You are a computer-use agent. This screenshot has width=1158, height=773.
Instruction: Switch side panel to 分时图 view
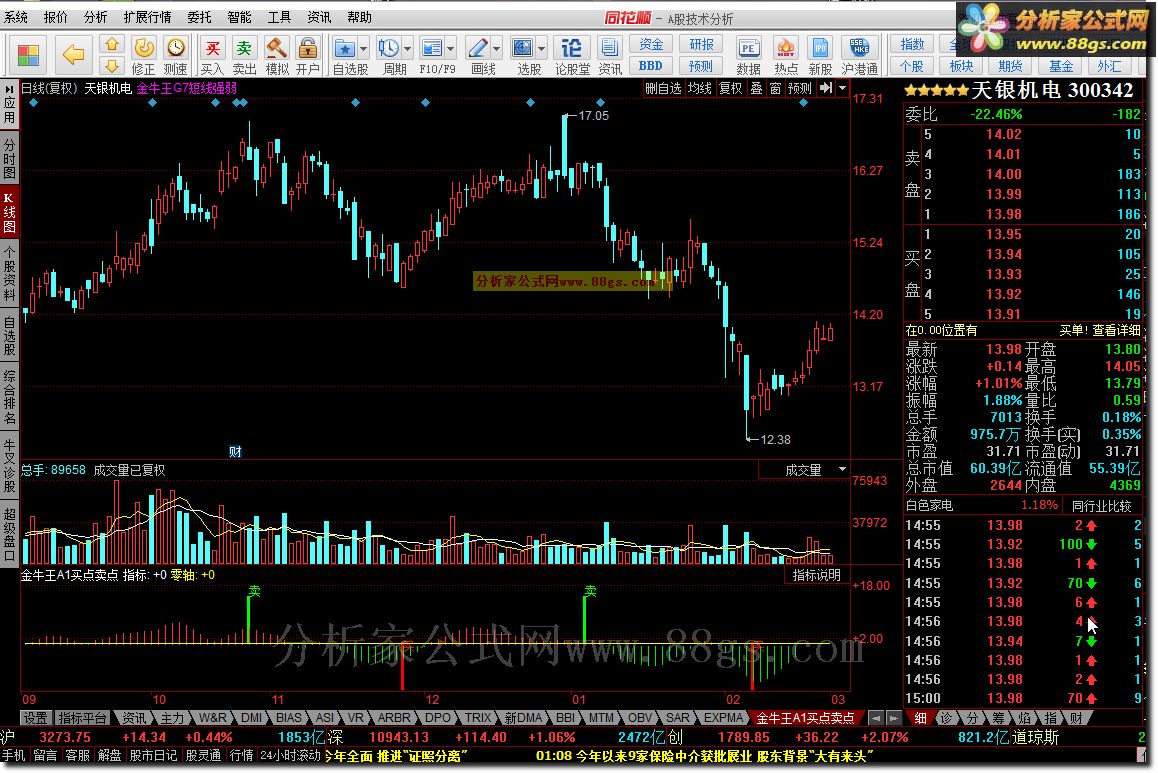[9, 157]
